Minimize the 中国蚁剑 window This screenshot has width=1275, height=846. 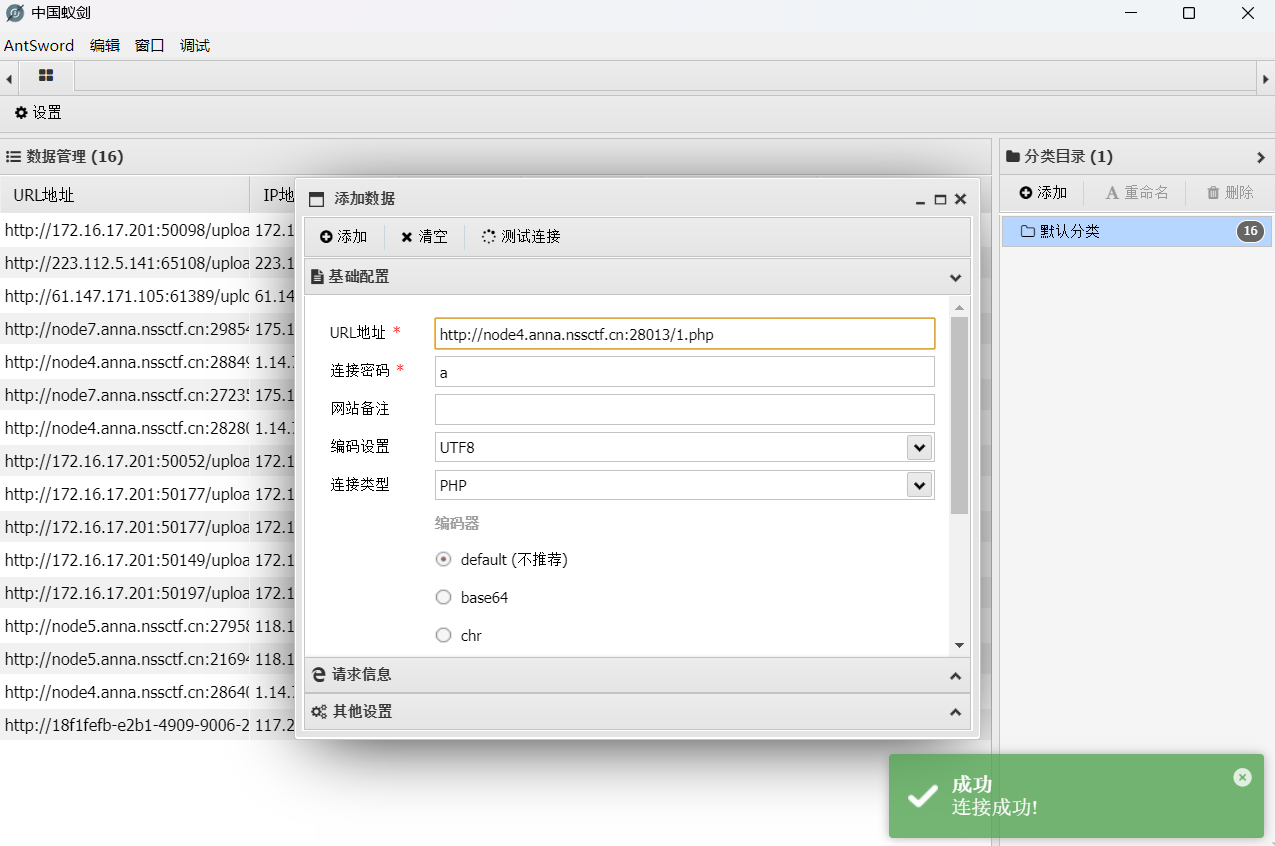tap(1130, 13)
